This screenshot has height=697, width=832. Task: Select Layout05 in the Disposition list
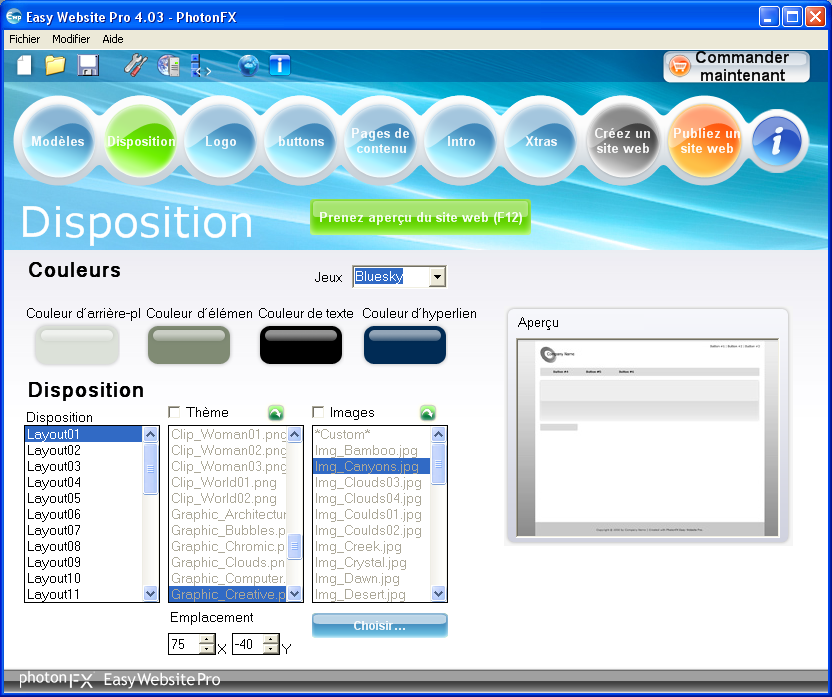[x=84, y=499]
